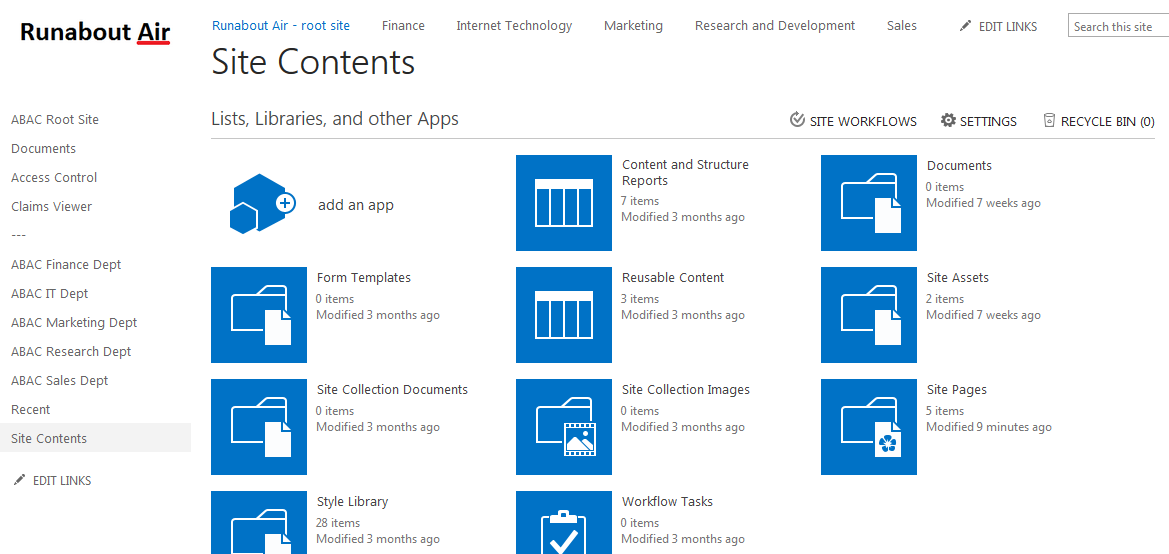Select Finance in top navigation

click(x=403, y=25)
